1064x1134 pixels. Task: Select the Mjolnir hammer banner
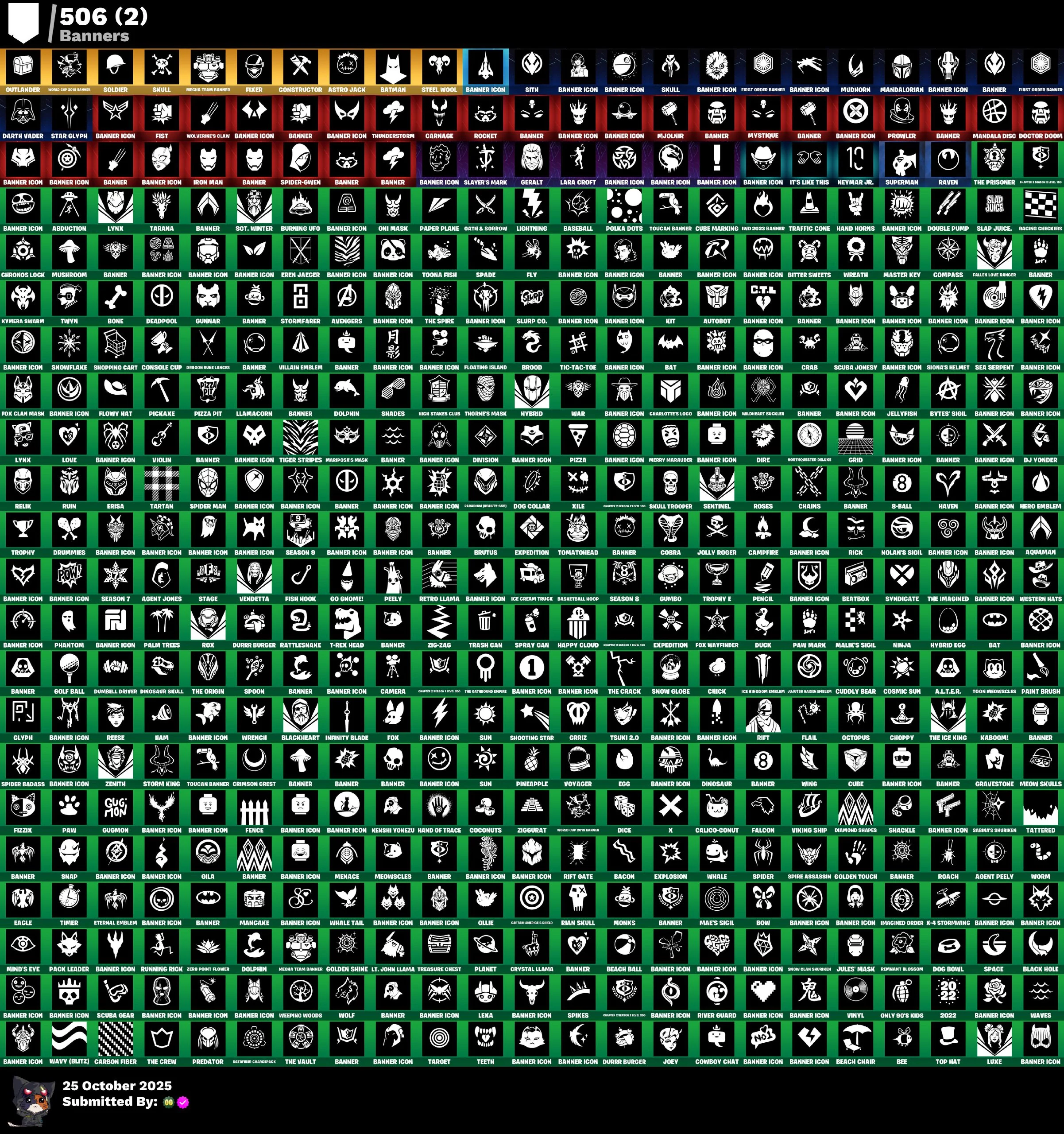point(670,113)
